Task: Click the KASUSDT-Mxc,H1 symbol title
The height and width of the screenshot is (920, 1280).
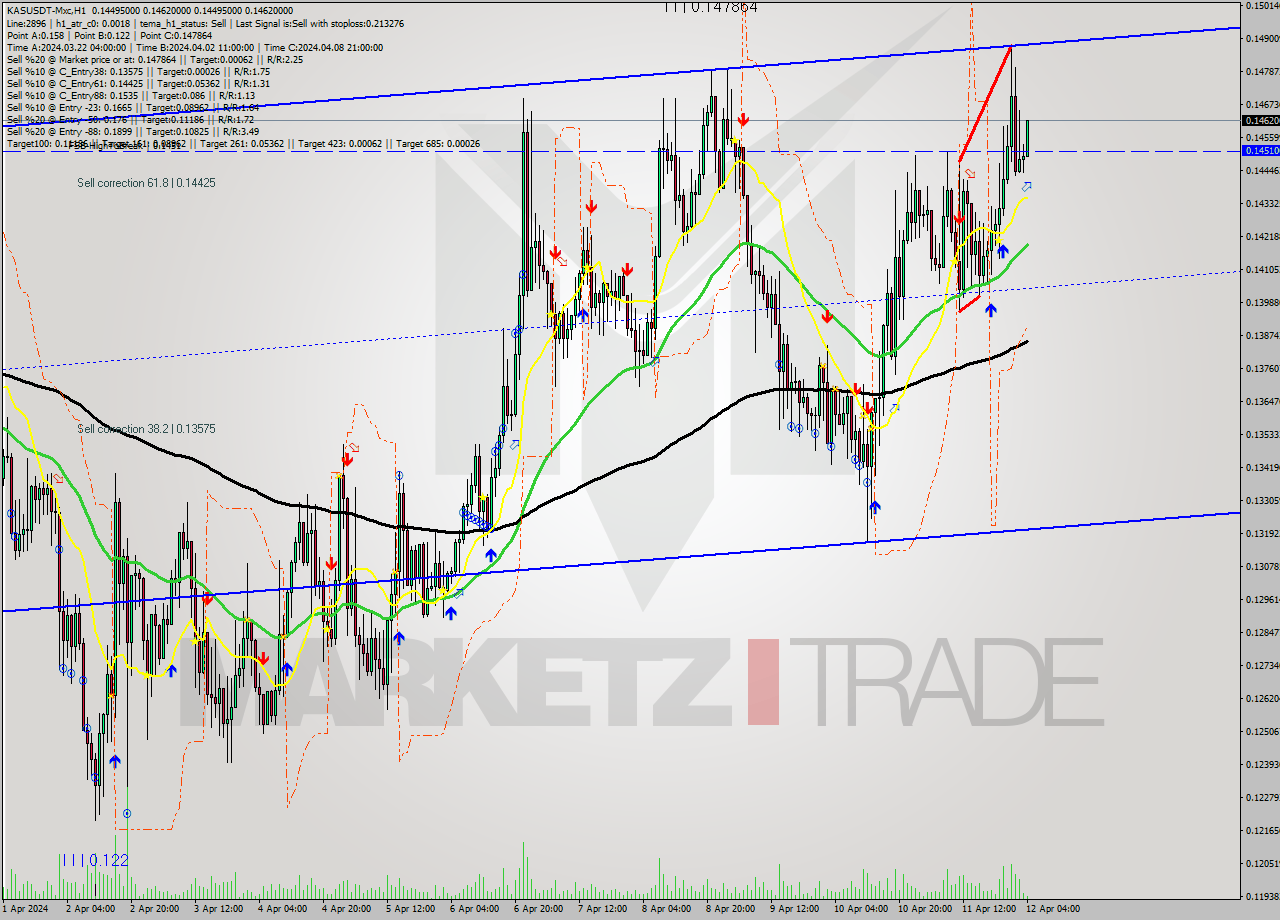Action: tap(46, 10)
